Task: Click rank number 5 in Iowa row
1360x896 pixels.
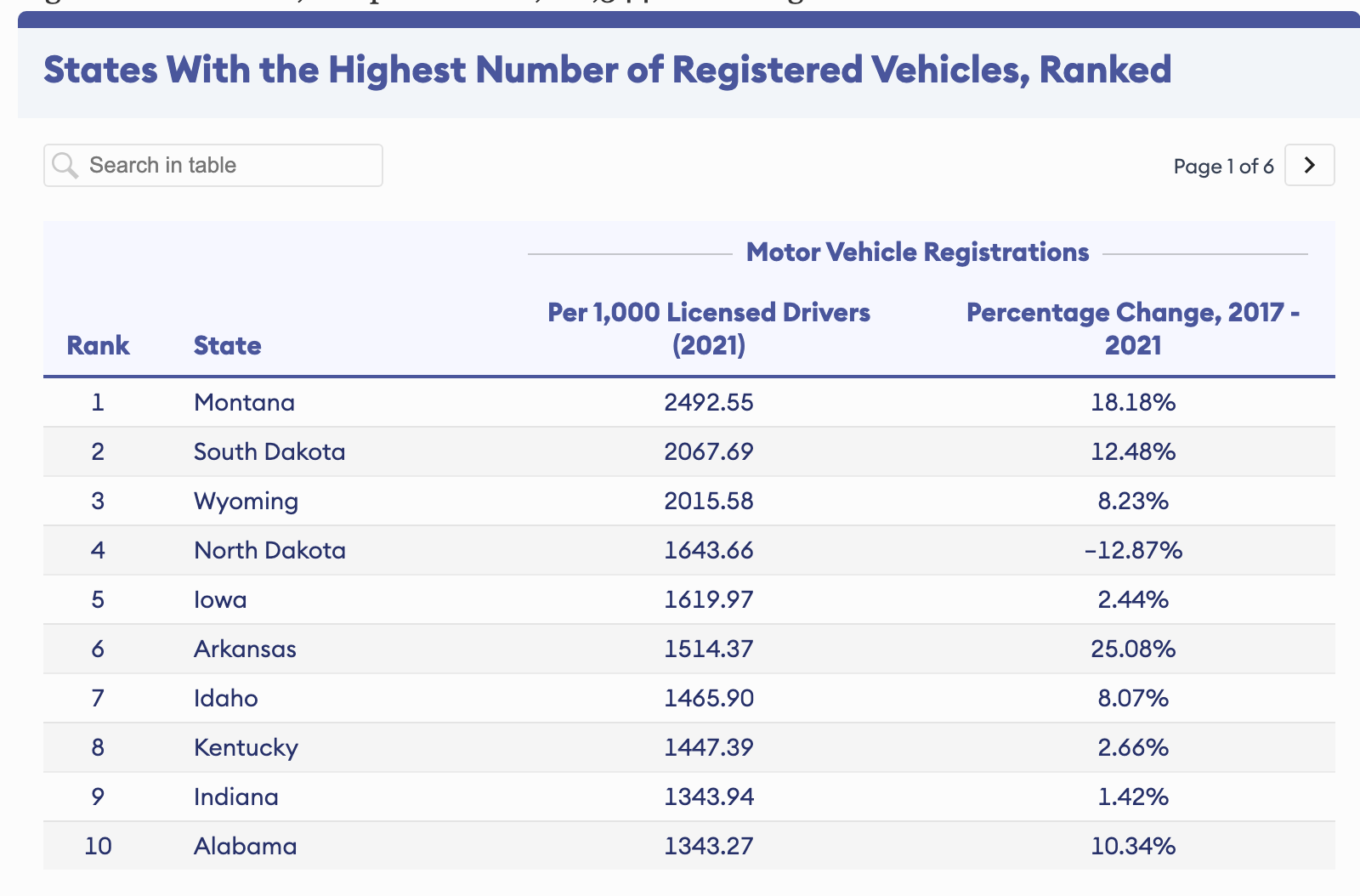Action: pyautogui.click(x=98, y=599)
